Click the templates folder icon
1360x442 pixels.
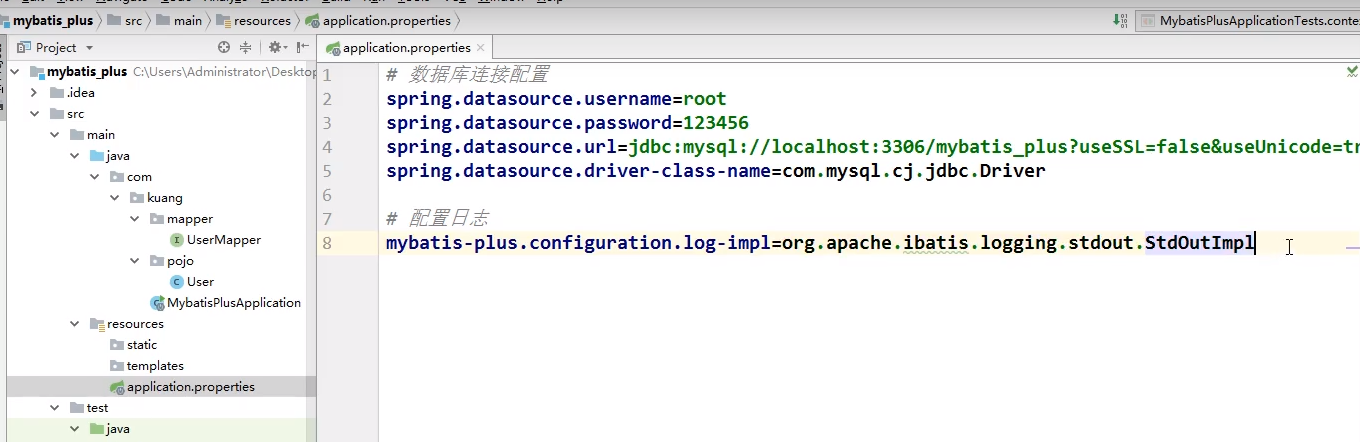117,366
